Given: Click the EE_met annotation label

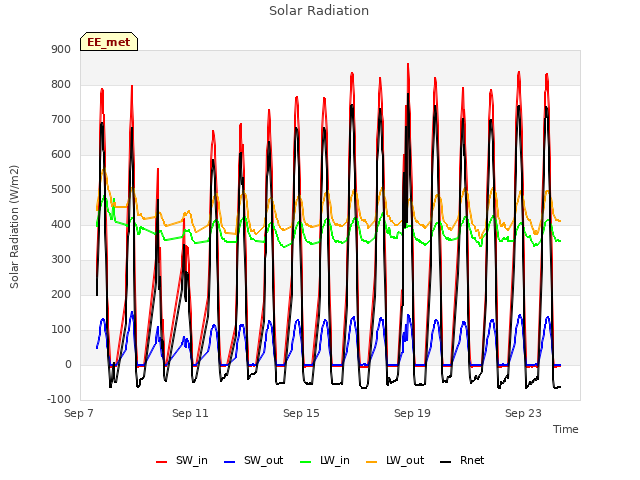Looking at the screenshot, I should click(109, 42).
